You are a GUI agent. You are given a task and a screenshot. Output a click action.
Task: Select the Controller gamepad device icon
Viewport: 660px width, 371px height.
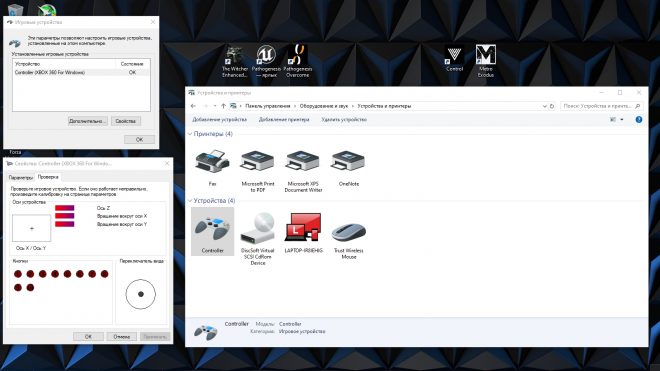point(212,231)
